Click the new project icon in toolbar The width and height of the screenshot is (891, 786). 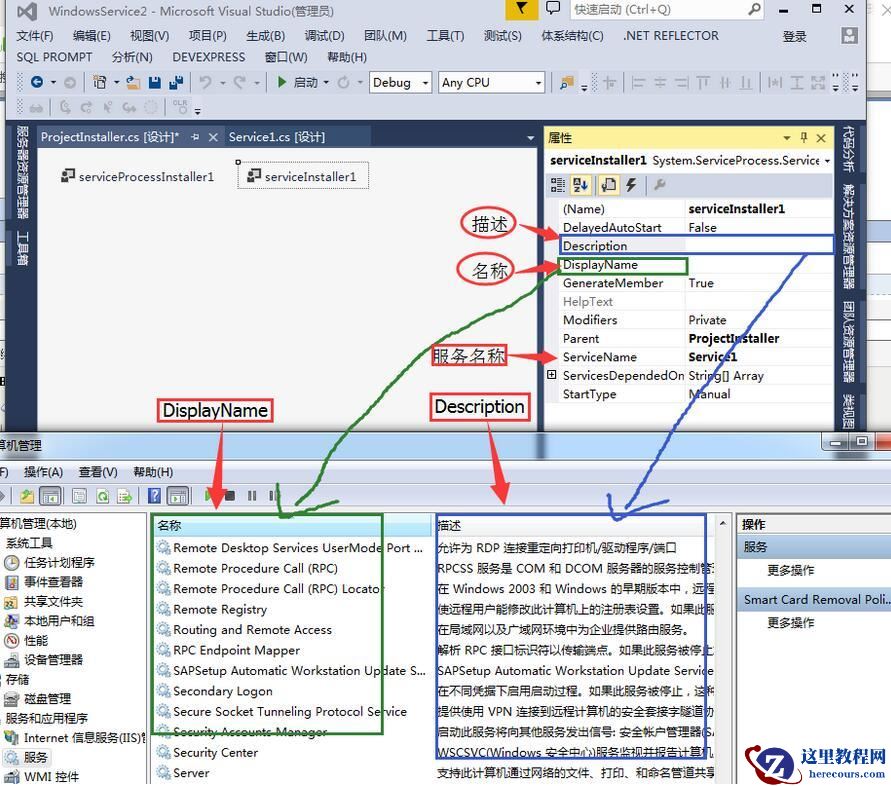coord(99,82)
